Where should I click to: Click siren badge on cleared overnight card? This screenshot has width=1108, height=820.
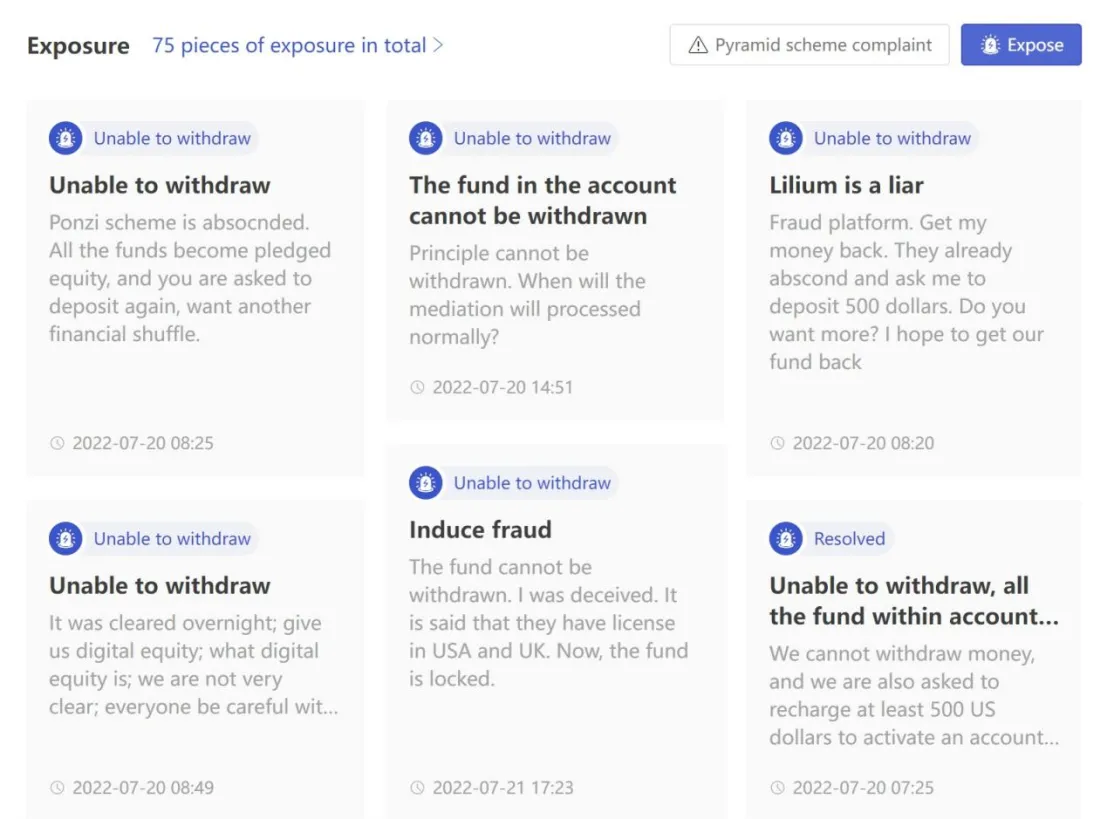(x=66, y=539)
